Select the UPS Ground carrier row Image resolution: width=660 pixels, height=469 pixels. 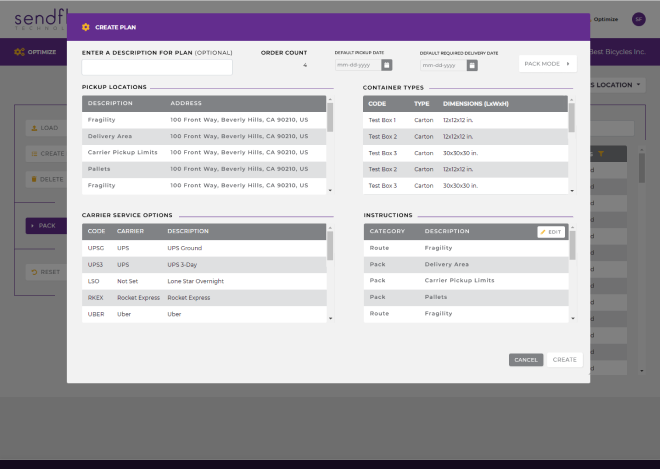coord(204,247)
